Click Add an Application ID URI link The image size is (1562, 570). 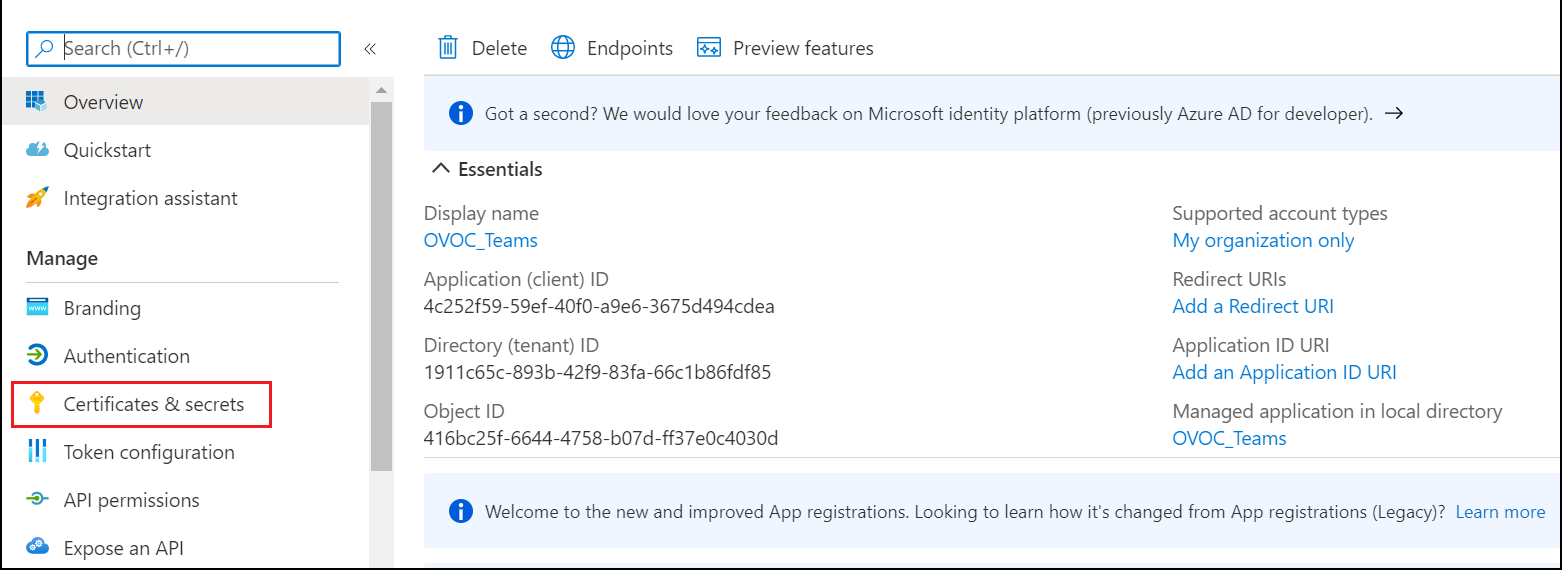click(x=1284, y=372)
